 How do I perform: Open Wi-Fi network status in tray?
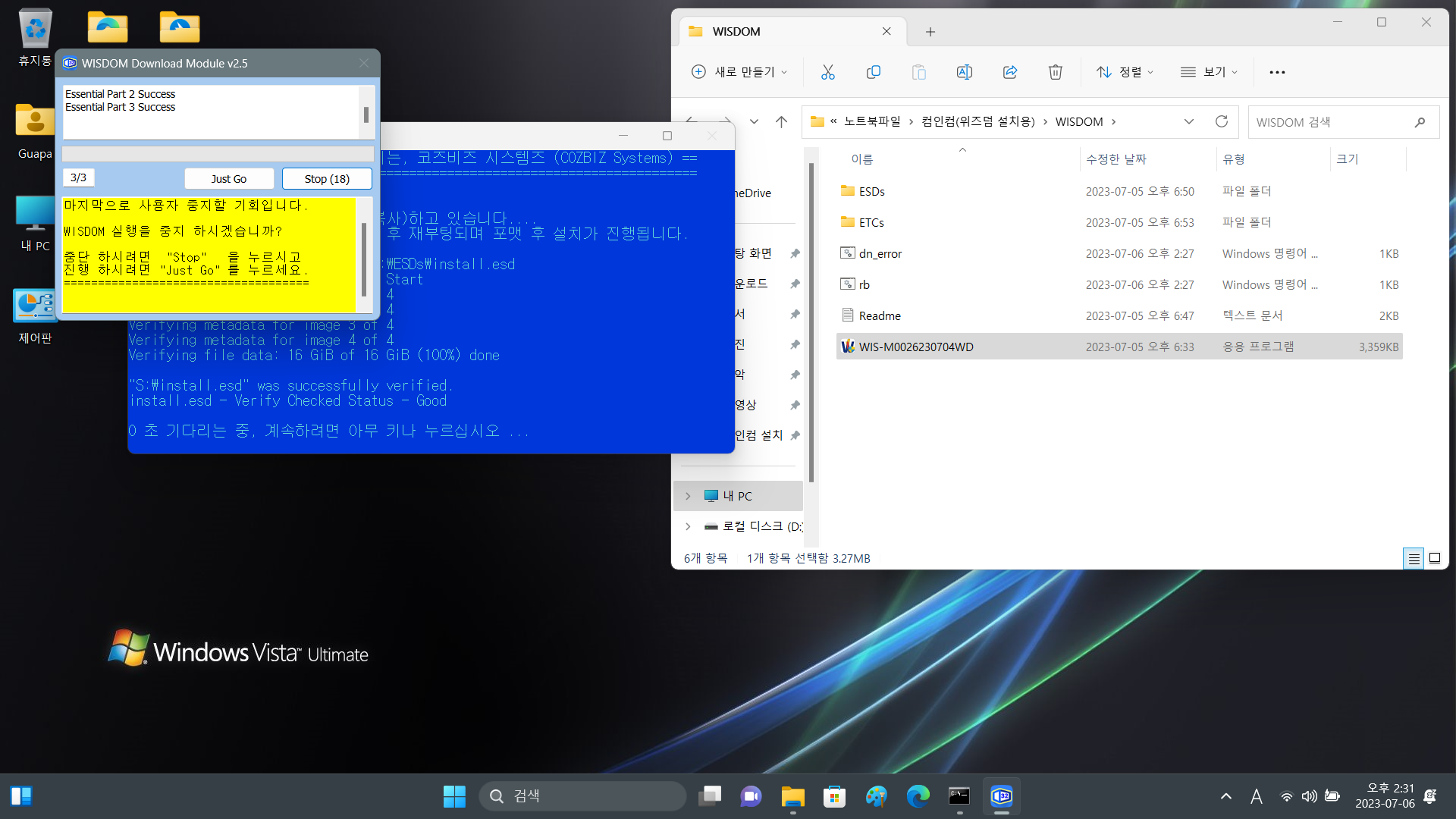[1286, 796]
